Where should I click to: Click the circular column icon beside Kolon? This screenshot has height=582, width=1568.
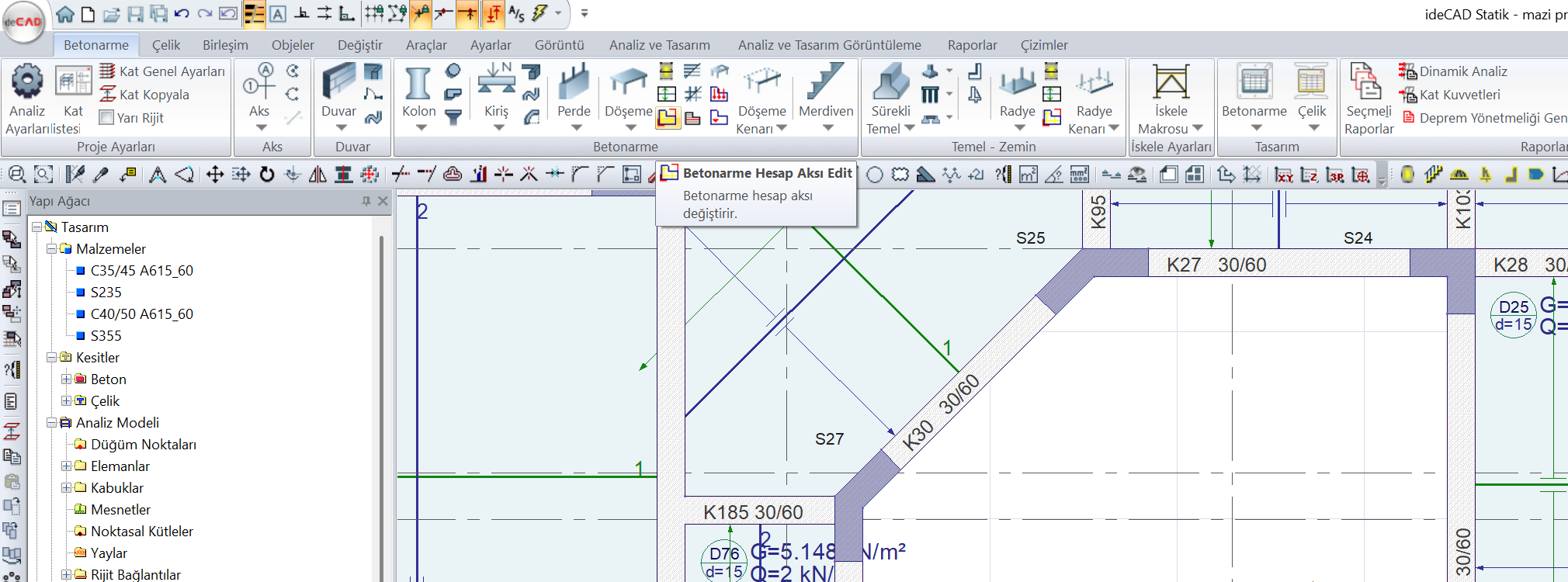tap(453, 71)
